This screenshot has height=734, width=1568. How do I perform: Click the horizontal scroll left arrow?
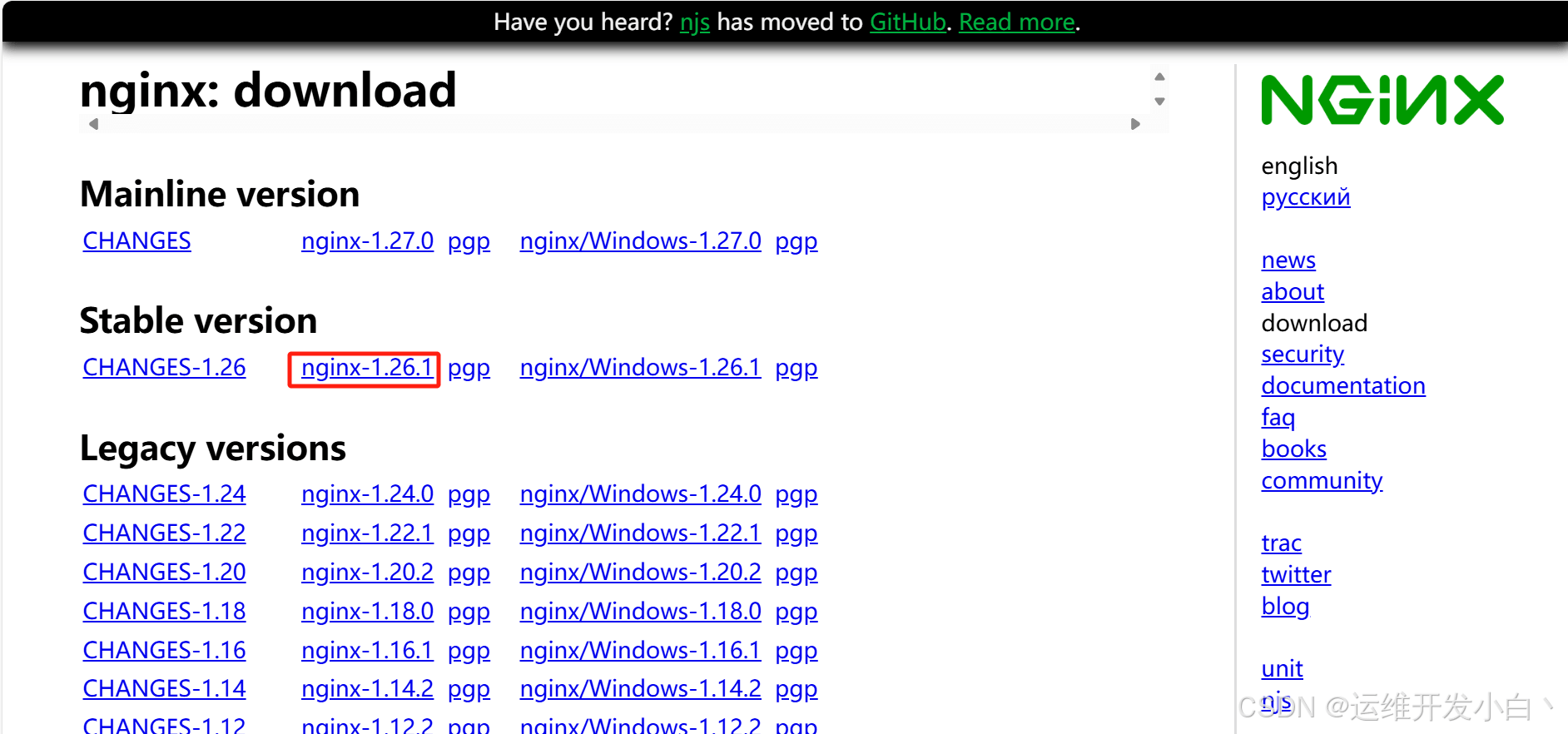[94, 124]
